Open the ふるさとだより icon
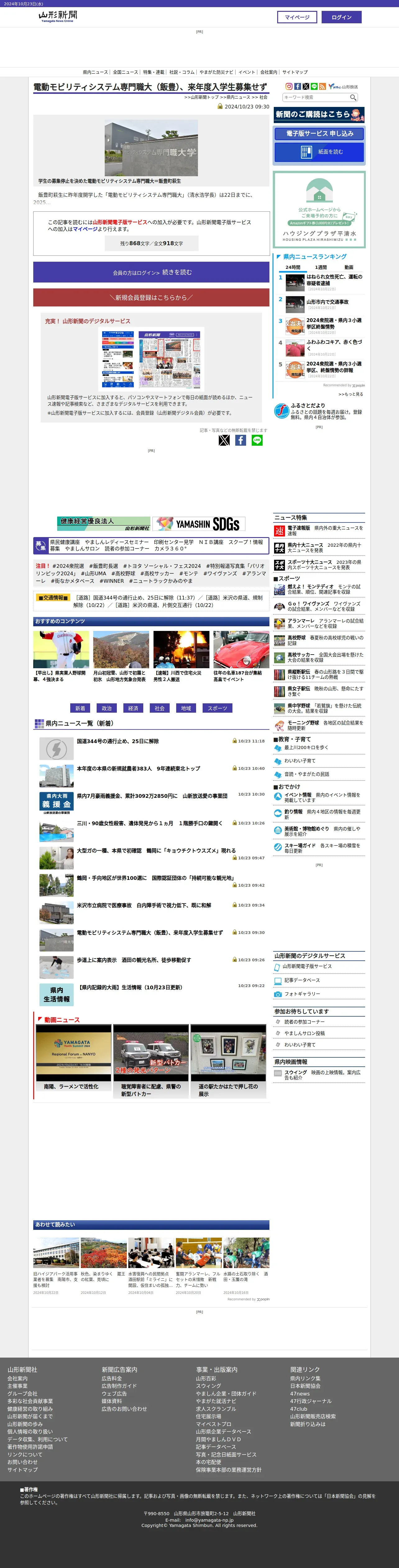The height and width of the screenshot is (1568, 399). (x=281, y=411)
